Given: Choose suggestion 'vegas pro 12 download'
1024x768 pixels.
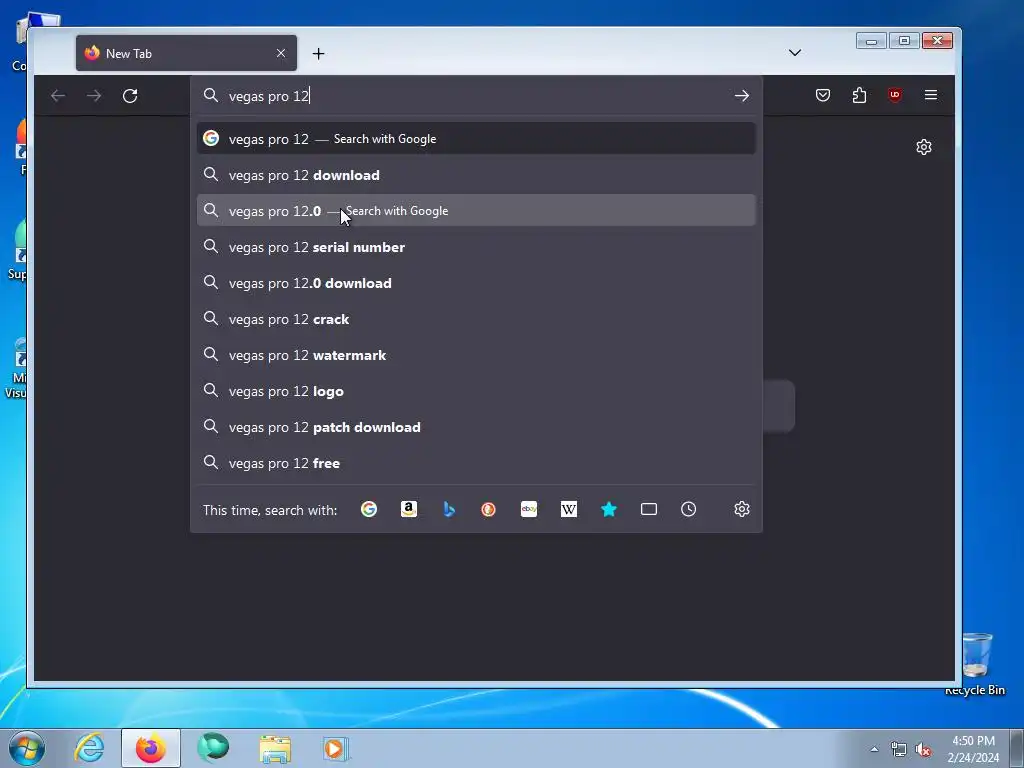Looking at the screenshot, I should (x=476, y=175).
